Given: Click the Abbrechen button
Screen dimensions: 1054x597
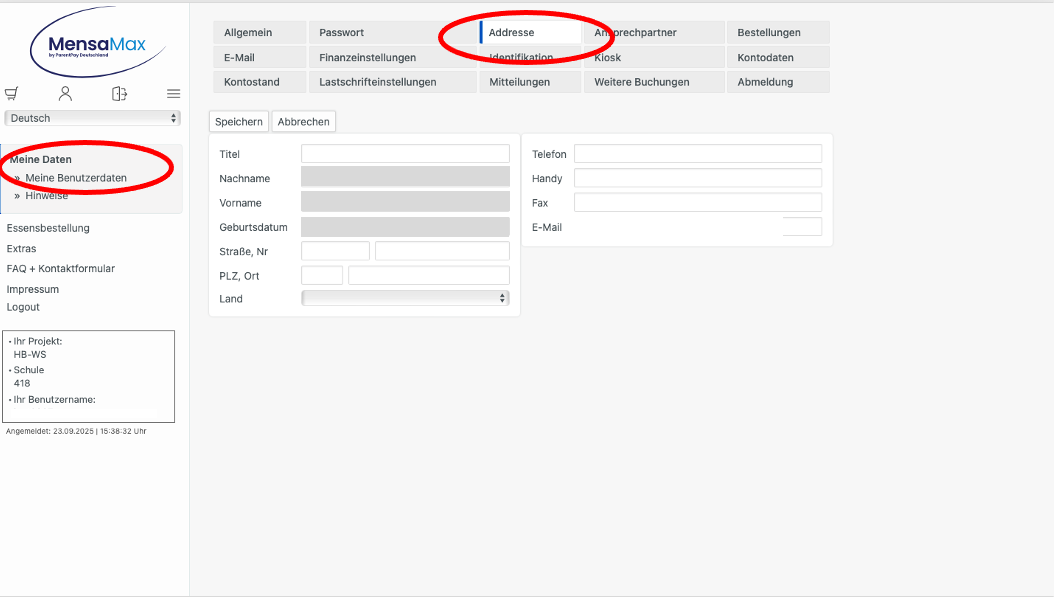Looking at the screenshot, I should [x=304, y=122].
